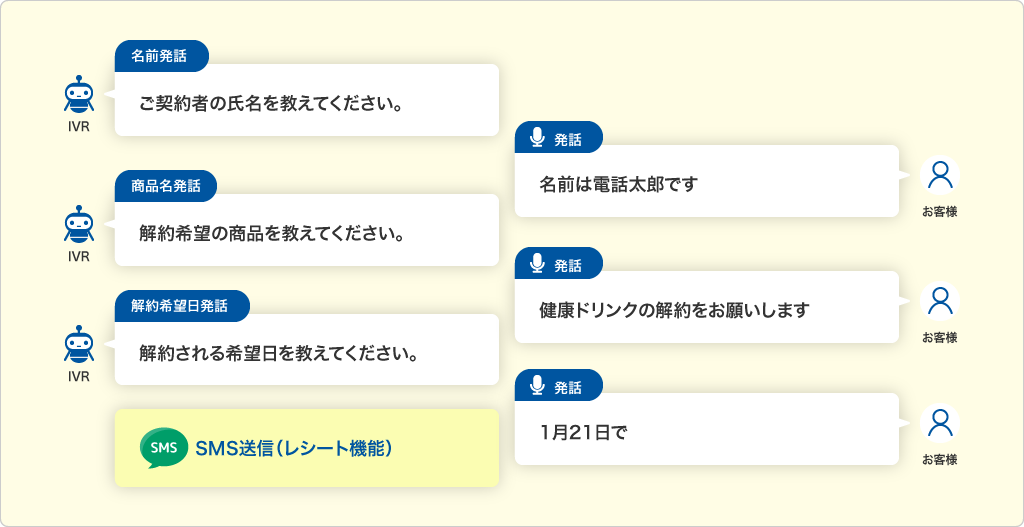
Task: Select the 名前発話 label tab
Action: 161,56
